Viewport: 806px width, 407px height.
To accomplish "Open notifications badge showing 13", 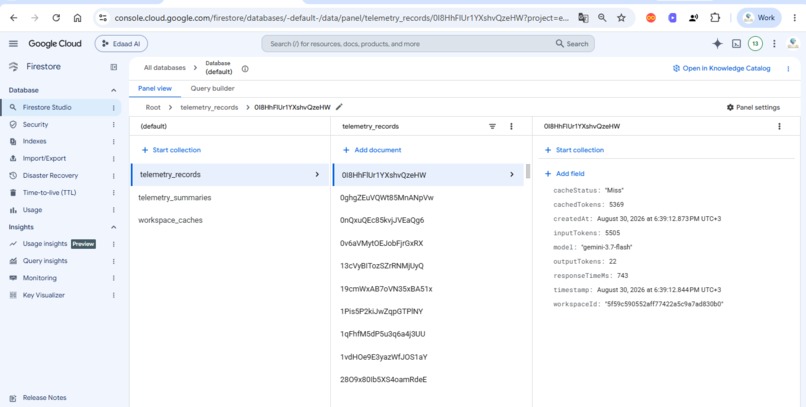I will click(x=755, y=44).
